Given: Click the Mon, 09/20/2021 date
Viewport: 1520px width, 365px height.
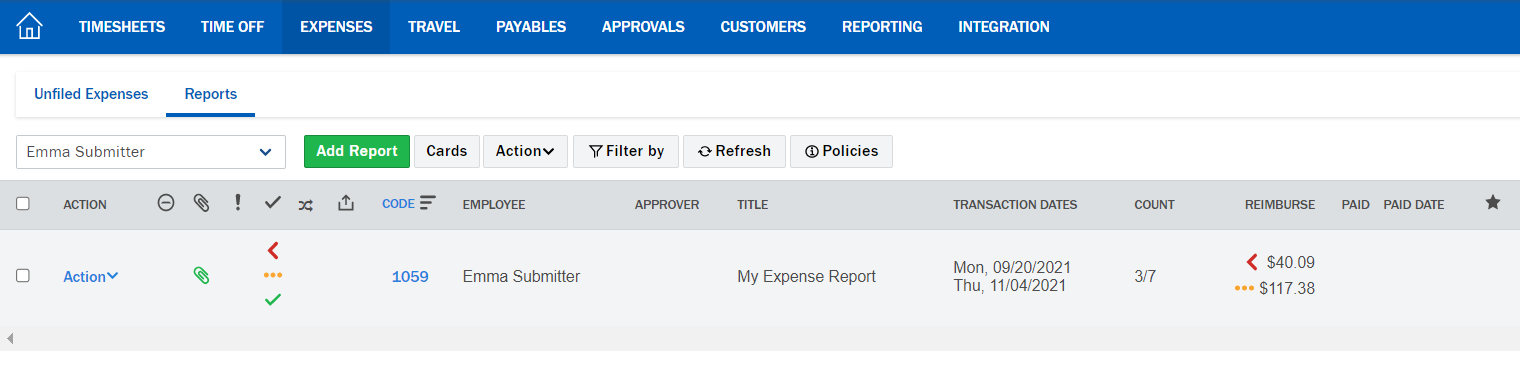Looking at the screenshot, I should coord(1012,267).
